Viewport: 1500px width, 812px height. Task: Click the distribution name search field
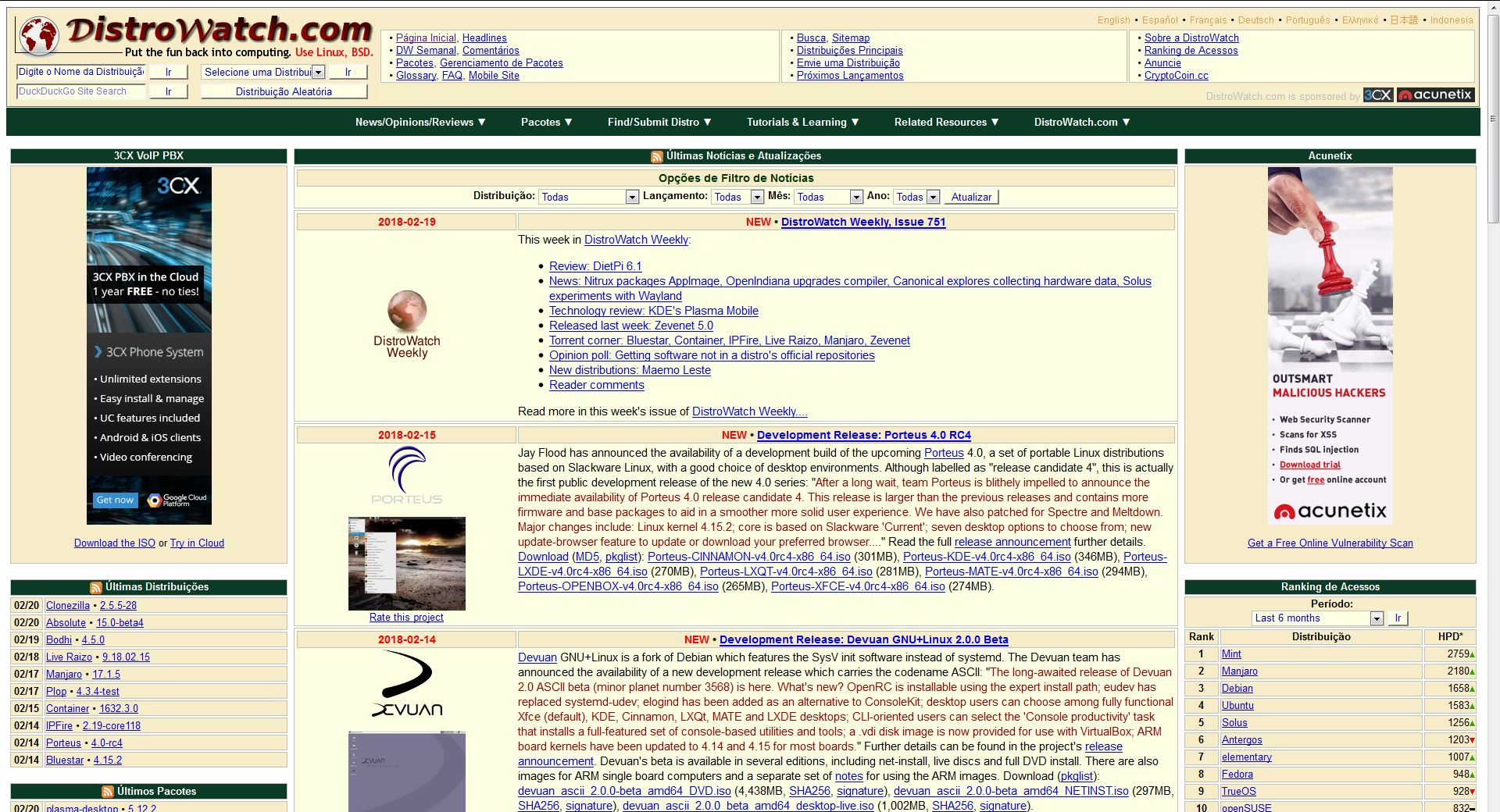click(x=81, y=72)
